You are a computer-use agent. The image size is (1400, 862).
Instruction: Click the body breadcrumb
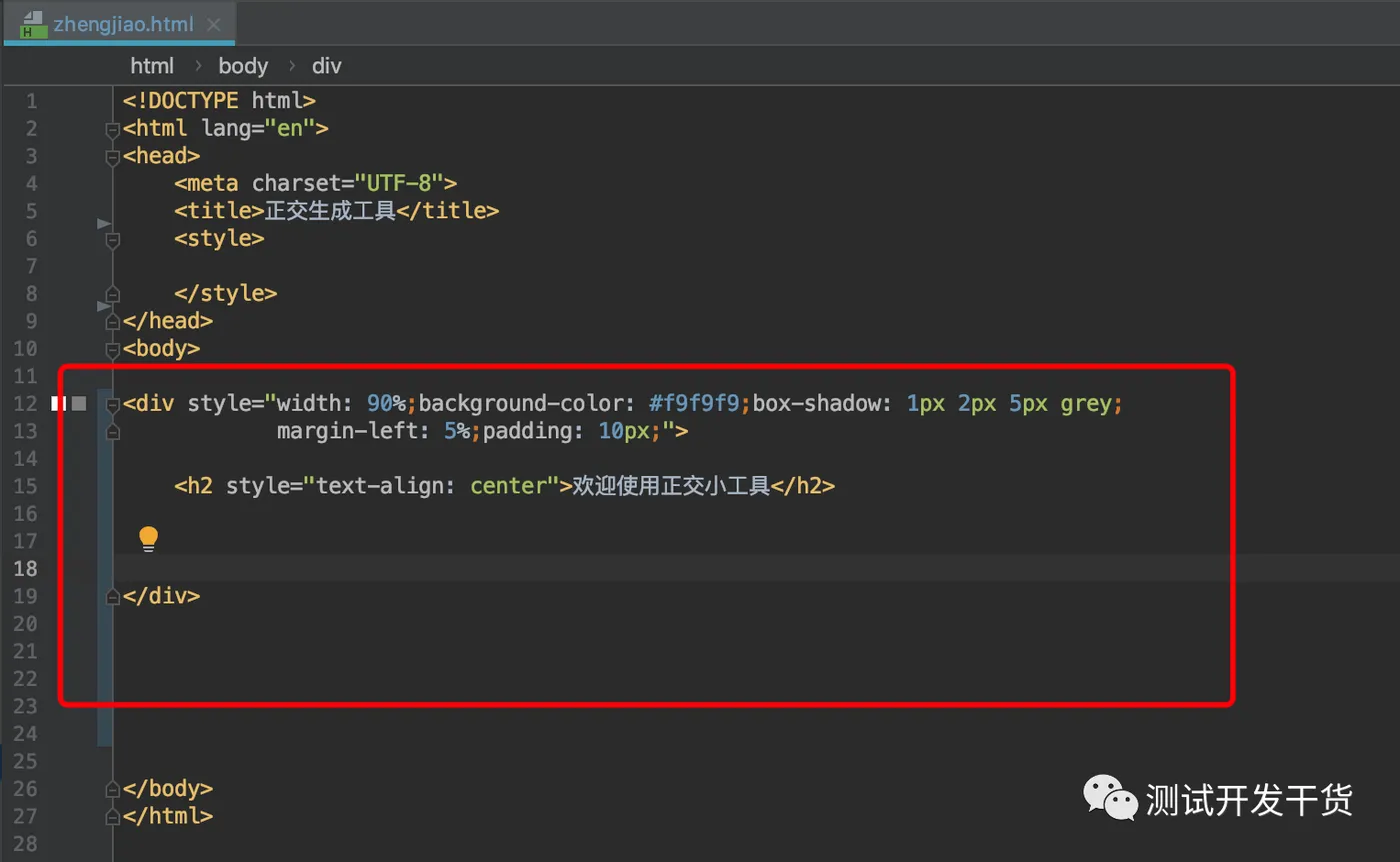point(243,66)
